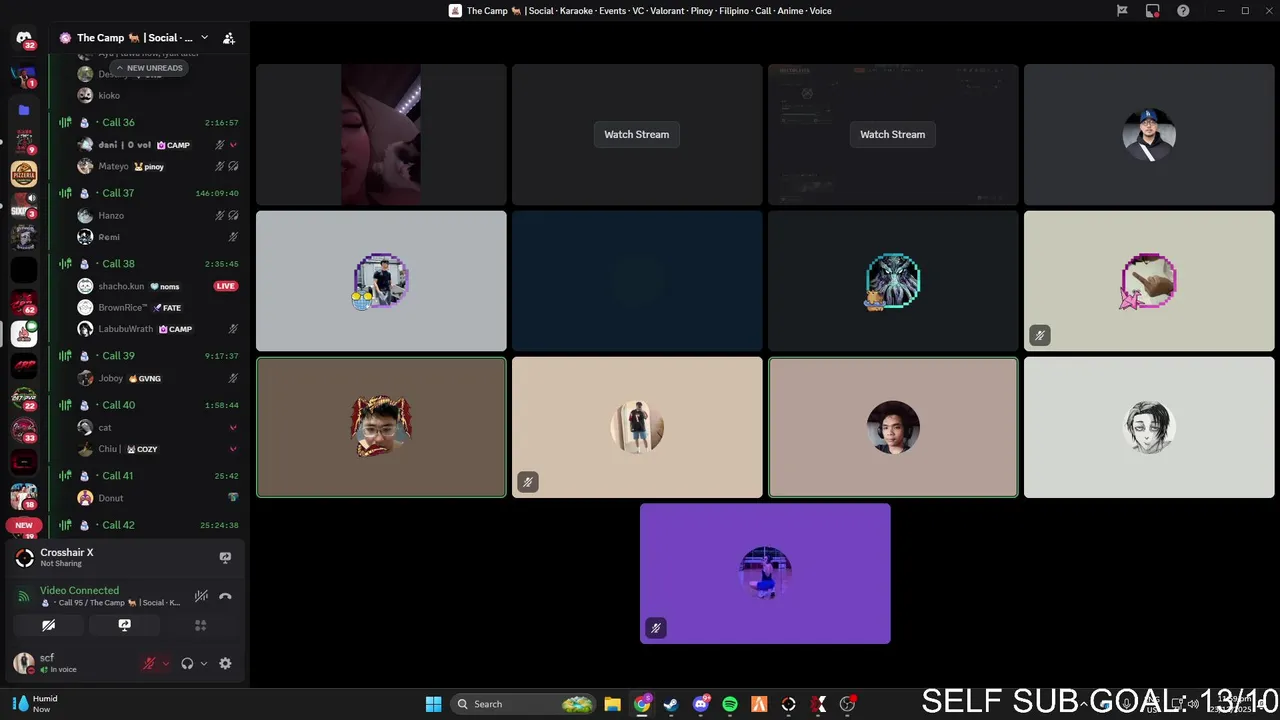Open the server icon with 62 badge

point(24,302)
